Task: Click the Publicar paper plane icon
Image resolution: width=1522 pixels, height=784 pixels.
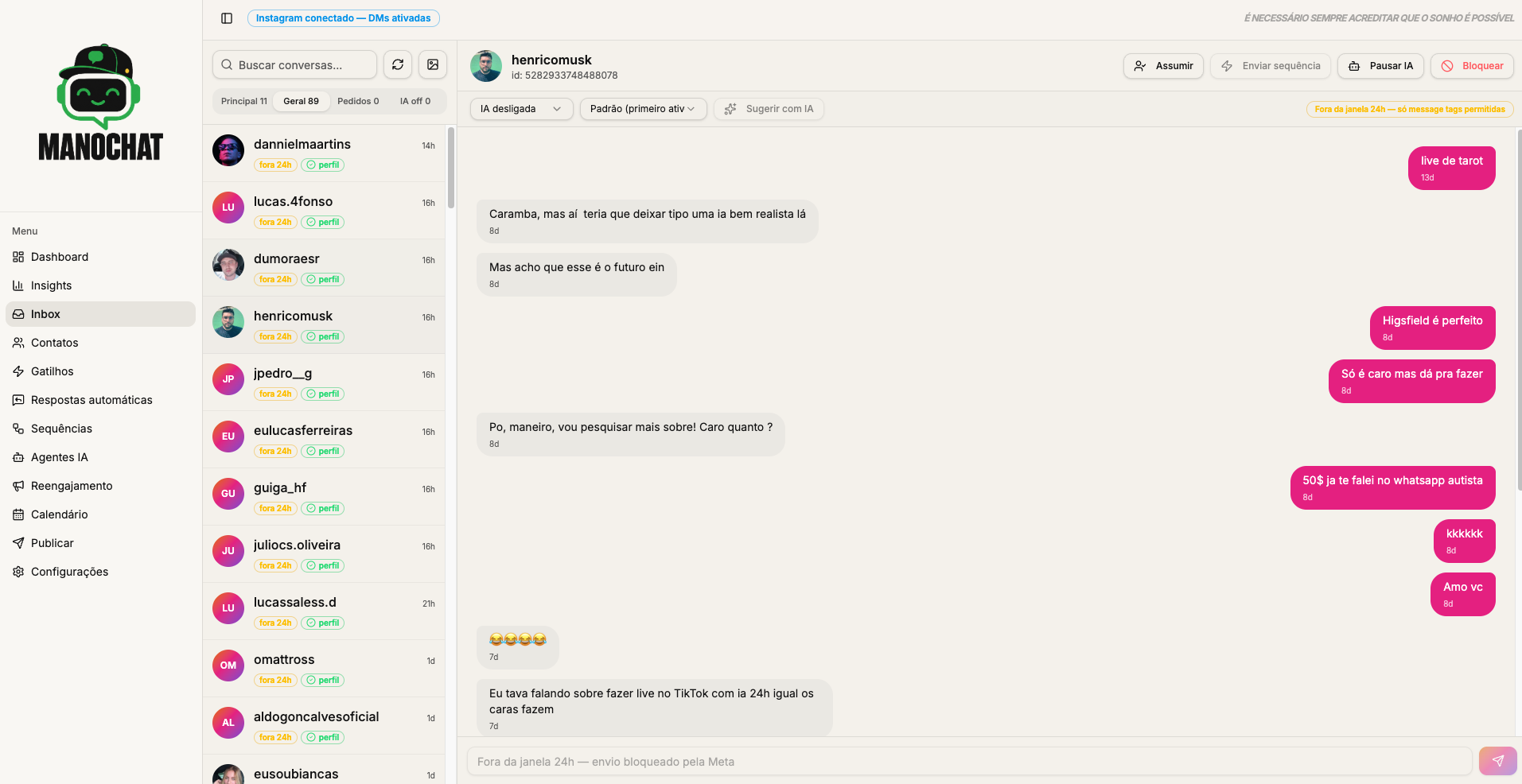Action: point(18,543)
